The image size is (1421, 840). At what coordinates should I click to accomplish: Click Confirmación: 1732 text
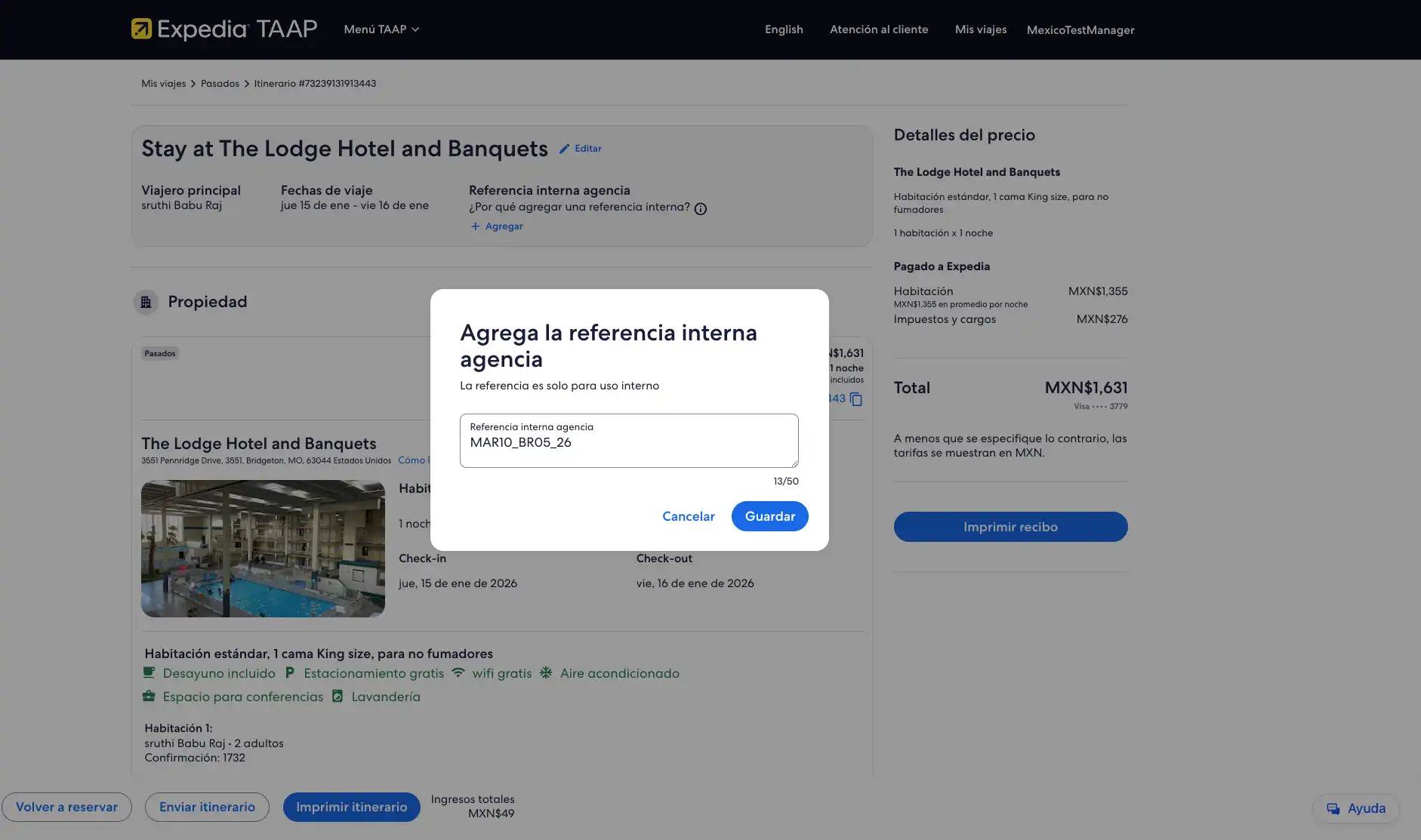(x=195, y=758)
